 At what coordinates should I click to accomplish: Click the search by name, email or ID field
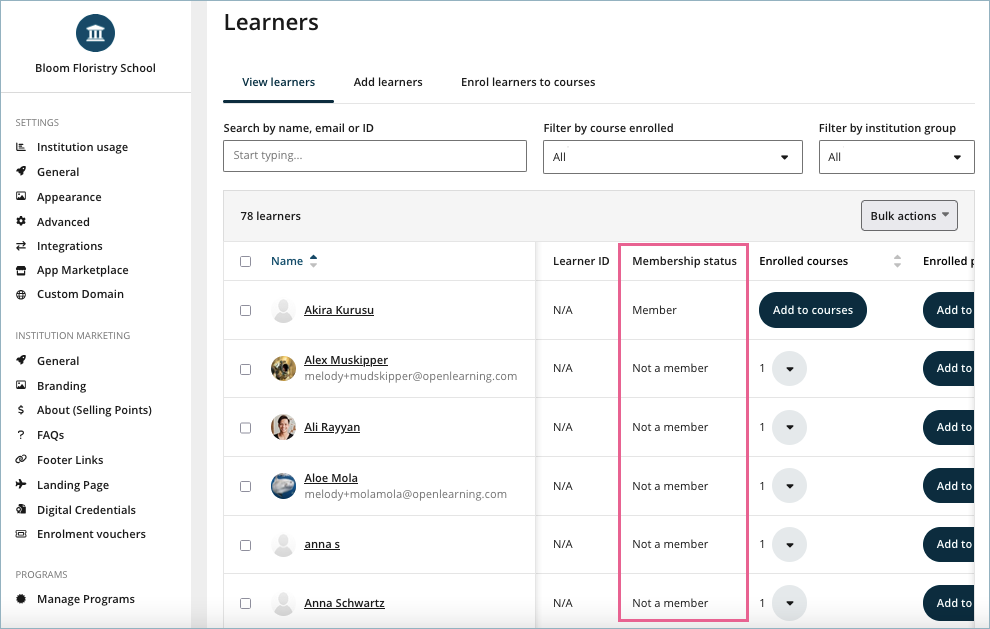[x=374, y=156]
